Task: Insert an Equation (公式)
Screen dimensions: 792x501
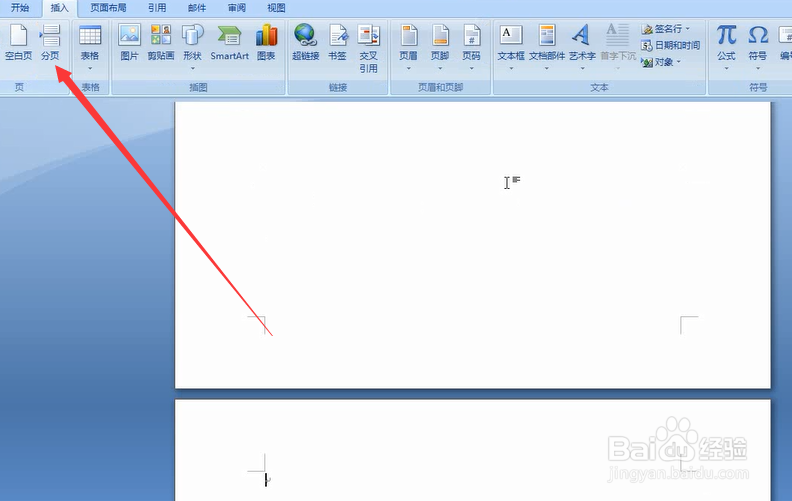Action: tap(726, 47)
